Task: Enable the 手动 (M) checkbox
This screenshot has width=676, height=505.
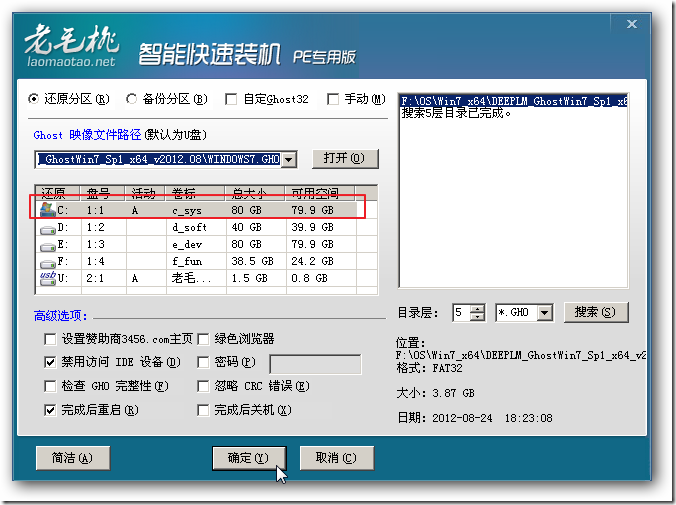Action: click(x=333, y=100)
